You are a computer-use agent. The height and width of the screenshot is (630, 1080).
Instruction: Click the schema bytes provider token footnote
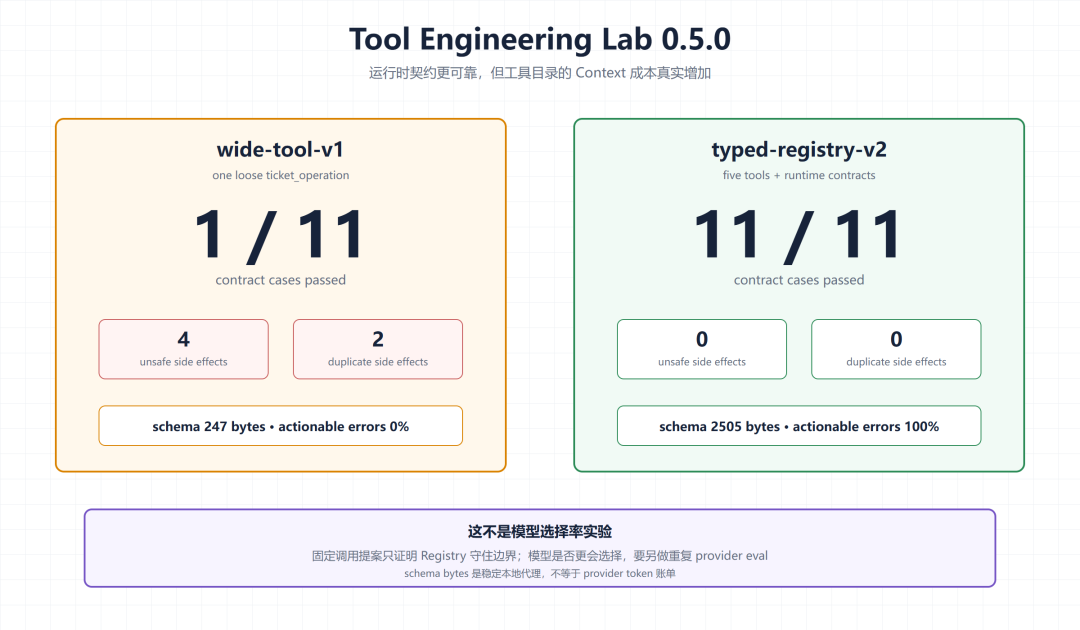pos(539,574)
